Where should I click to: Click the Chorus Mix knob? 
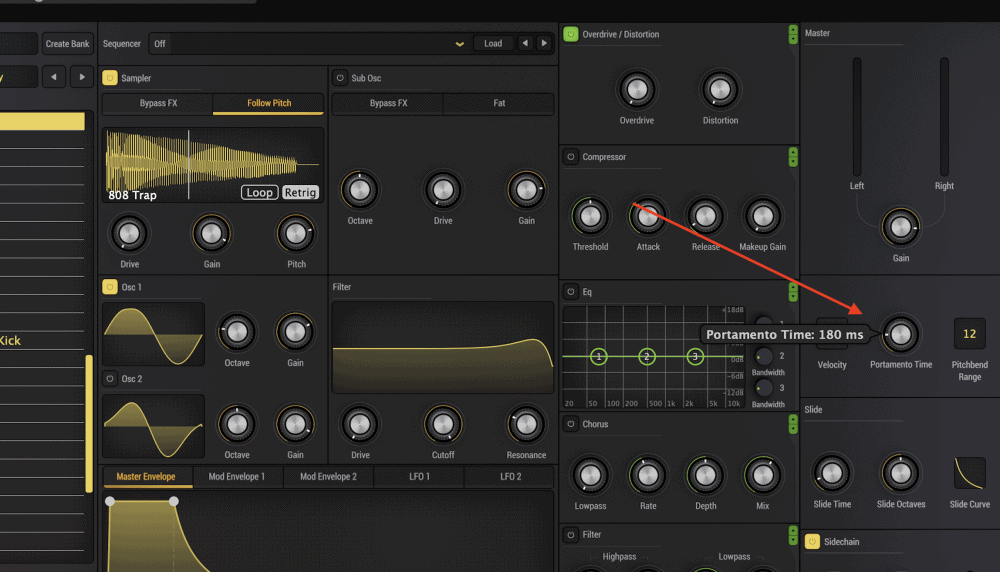tap(763, 475)
